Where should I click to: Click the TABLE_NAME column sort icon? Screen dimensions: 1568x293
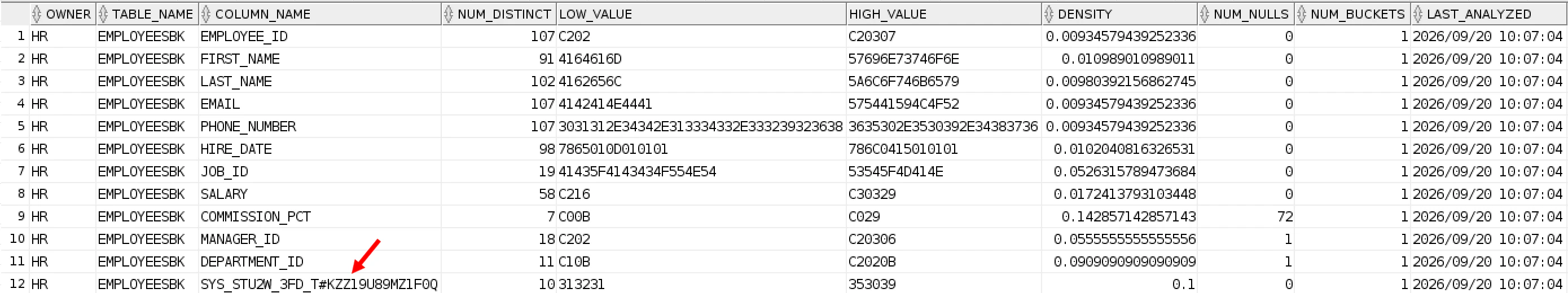point(103,14)
